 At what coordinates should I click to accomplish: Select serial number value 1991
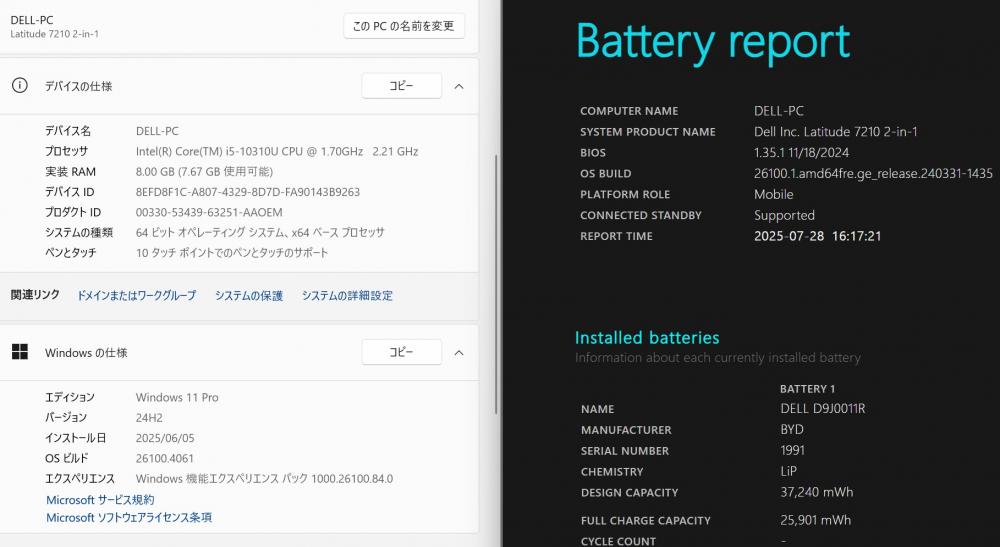pos(792,451)
